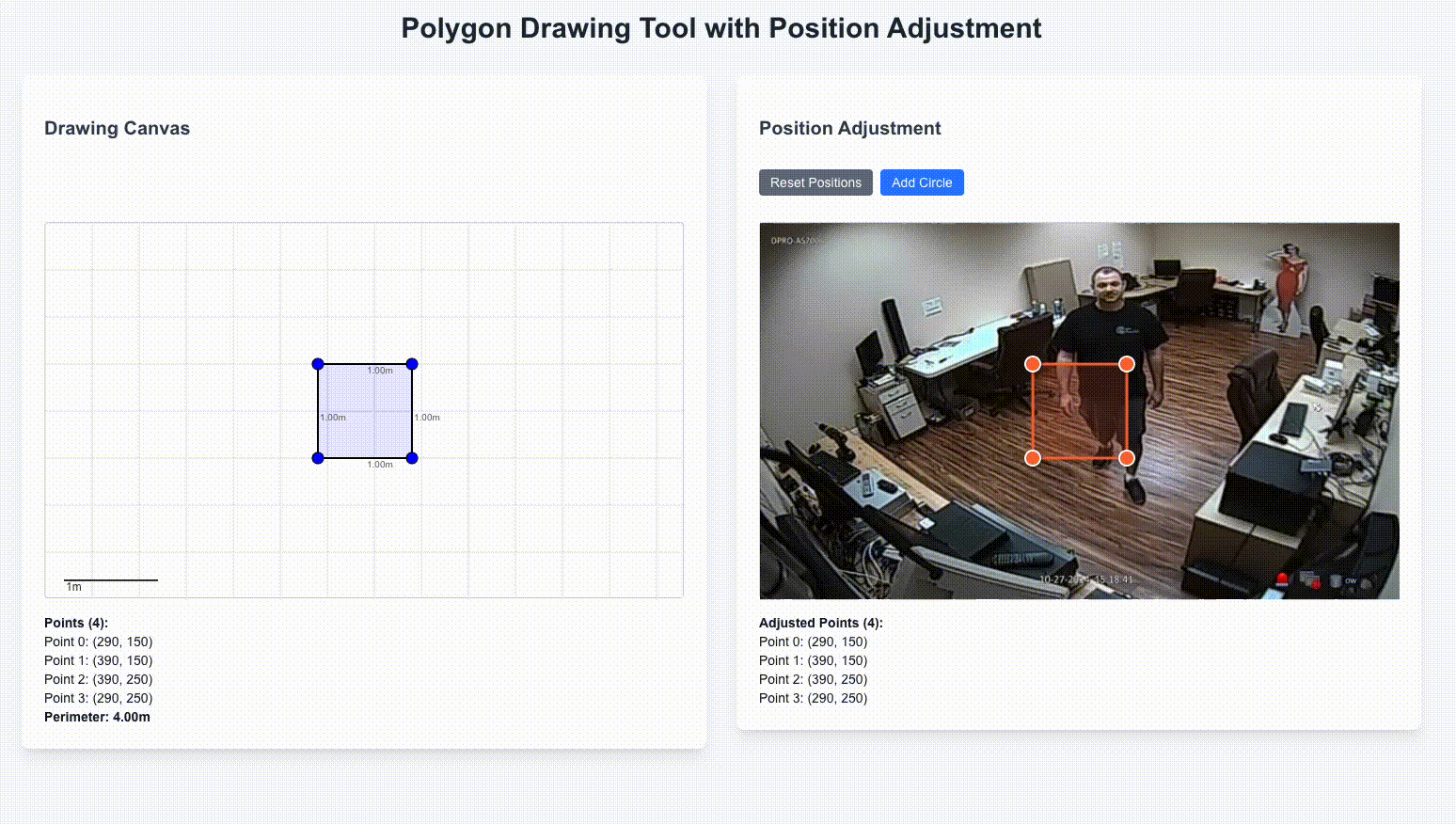Select the bottom-right blue vertex of the polygon
The image size is (1456, 824).
tap(411, 458)
